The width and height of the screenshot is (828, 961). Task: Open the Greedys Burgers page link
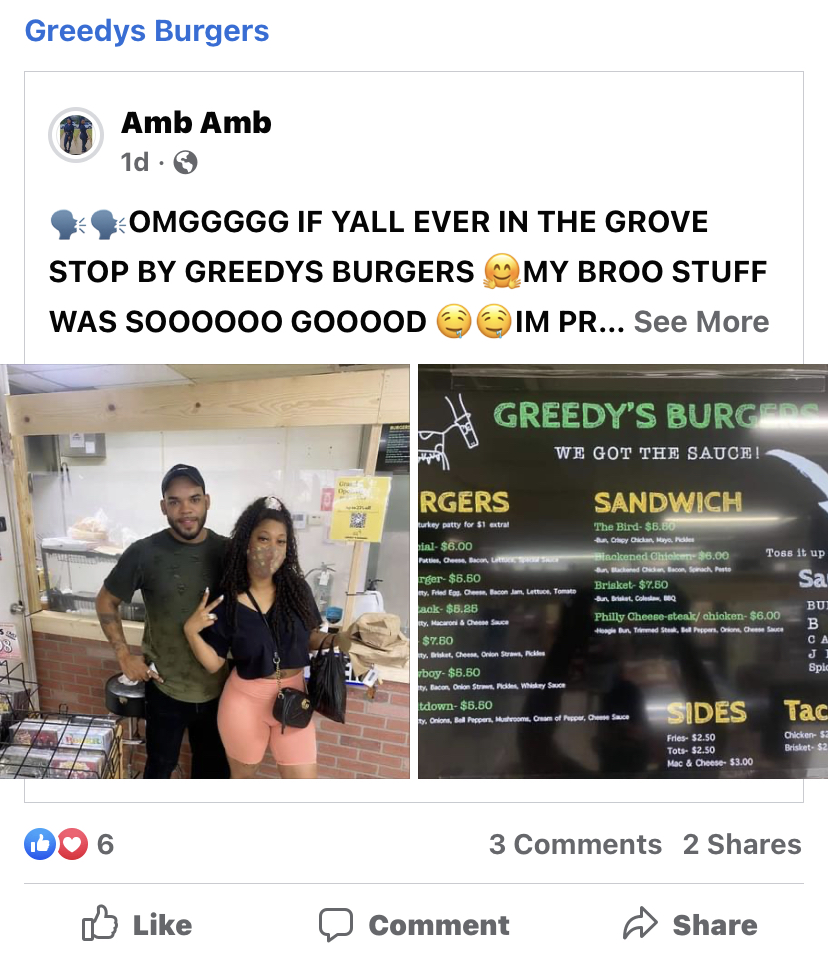coord(147,31)
